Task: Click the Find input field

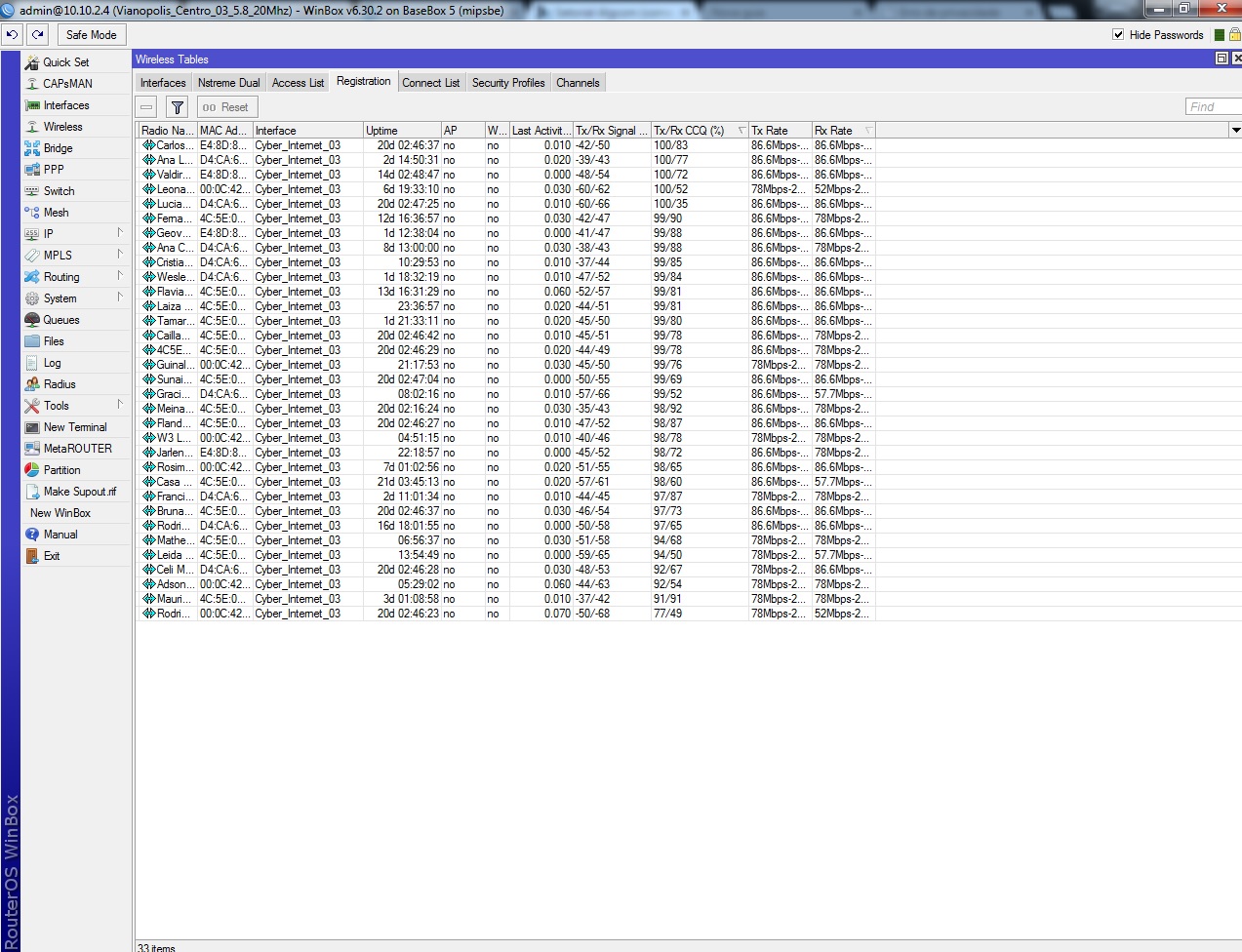Action: [1213, 106]
